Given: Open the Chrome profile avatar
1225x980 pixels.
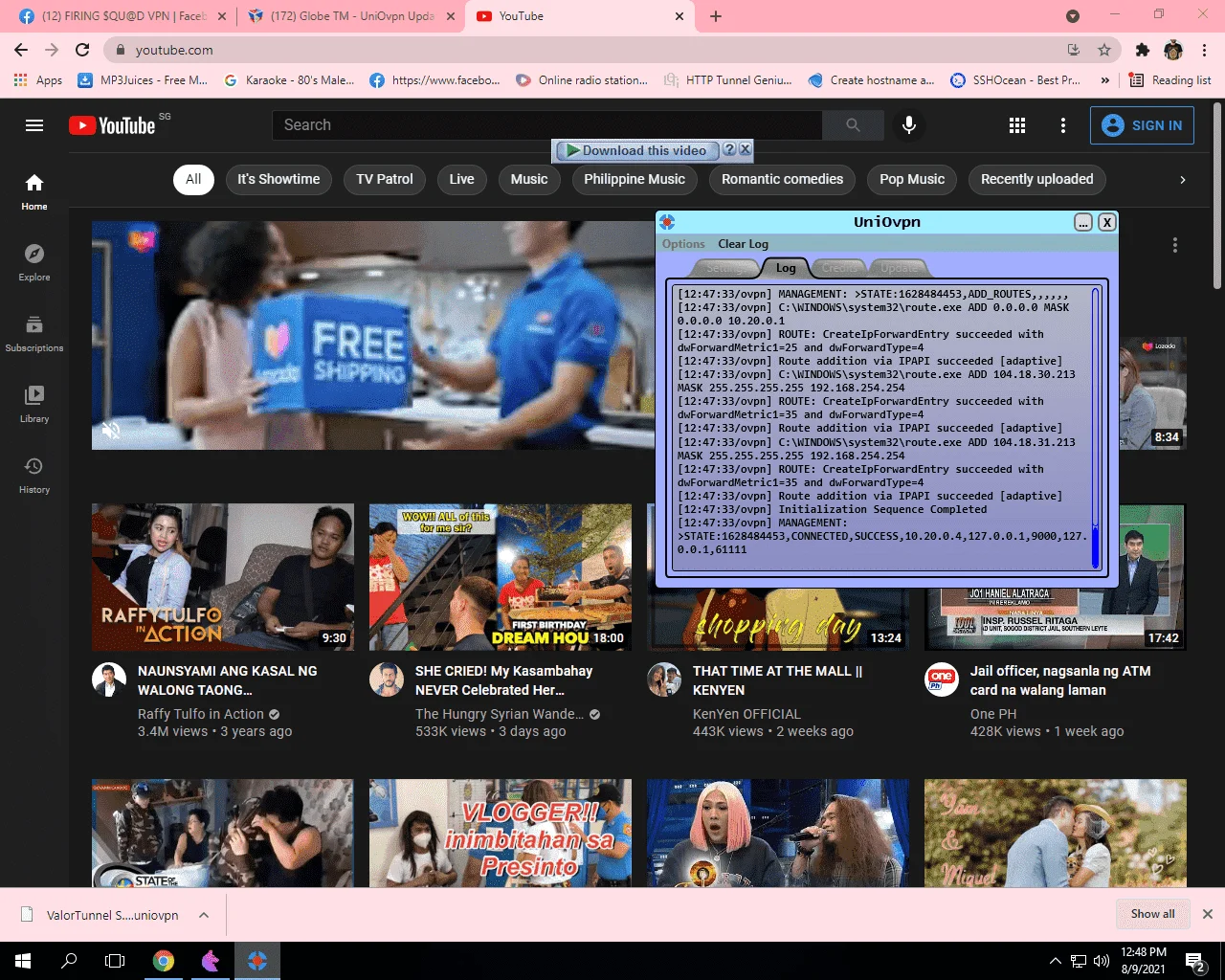Looking at the screenshot, I should click(x=1173, y=50).
